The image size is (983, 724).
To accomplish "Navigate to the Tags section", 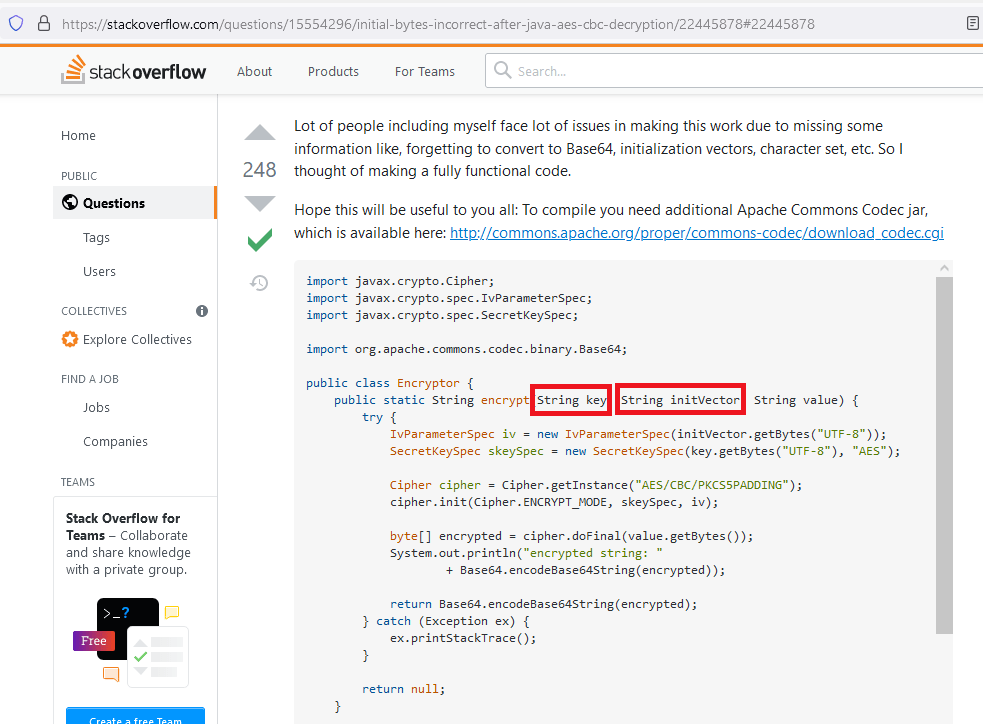I will tap(96, 237).
